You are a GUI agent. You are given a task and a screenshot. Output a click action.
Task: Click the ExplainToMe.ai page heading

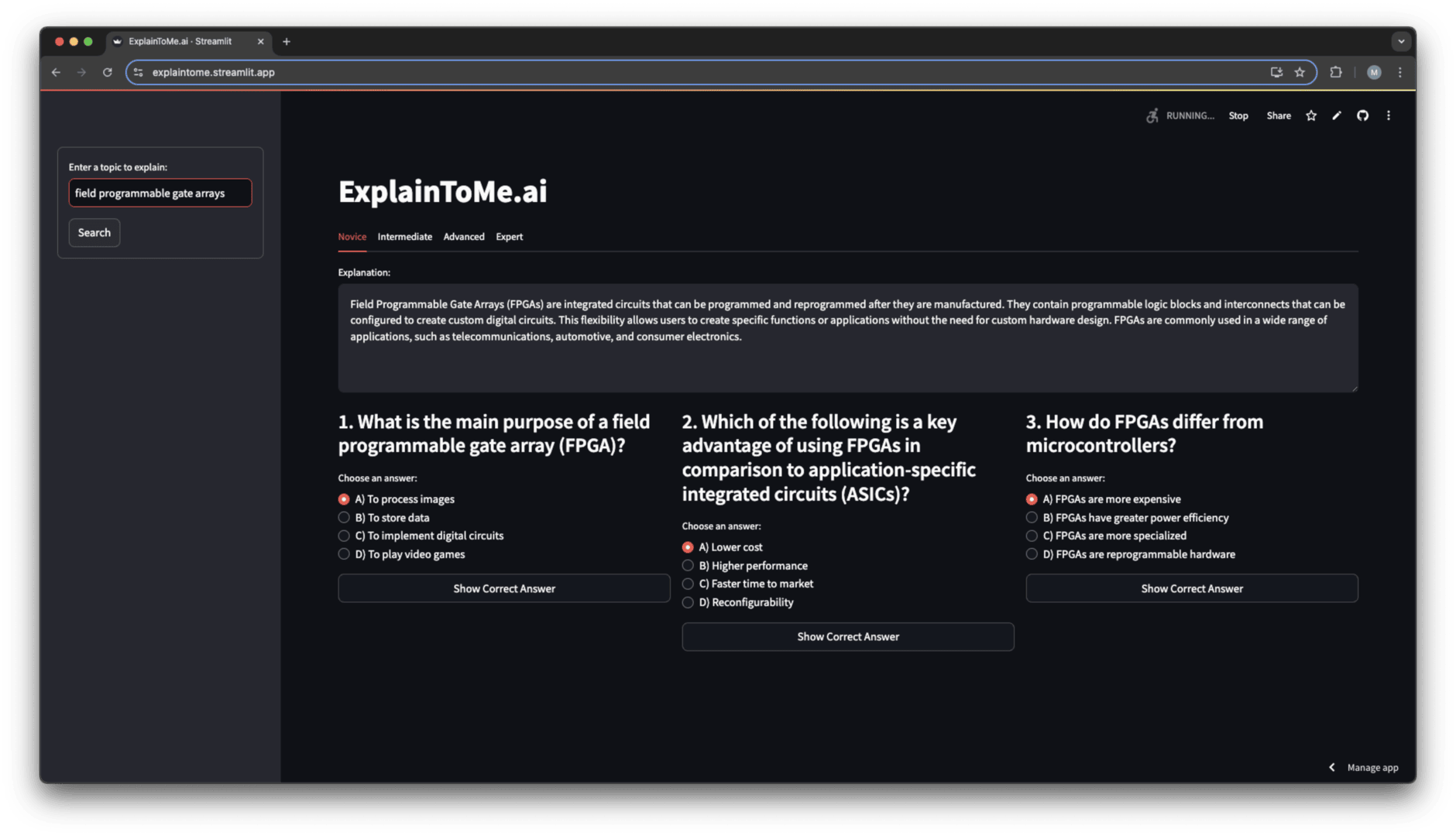coord(442,191)
